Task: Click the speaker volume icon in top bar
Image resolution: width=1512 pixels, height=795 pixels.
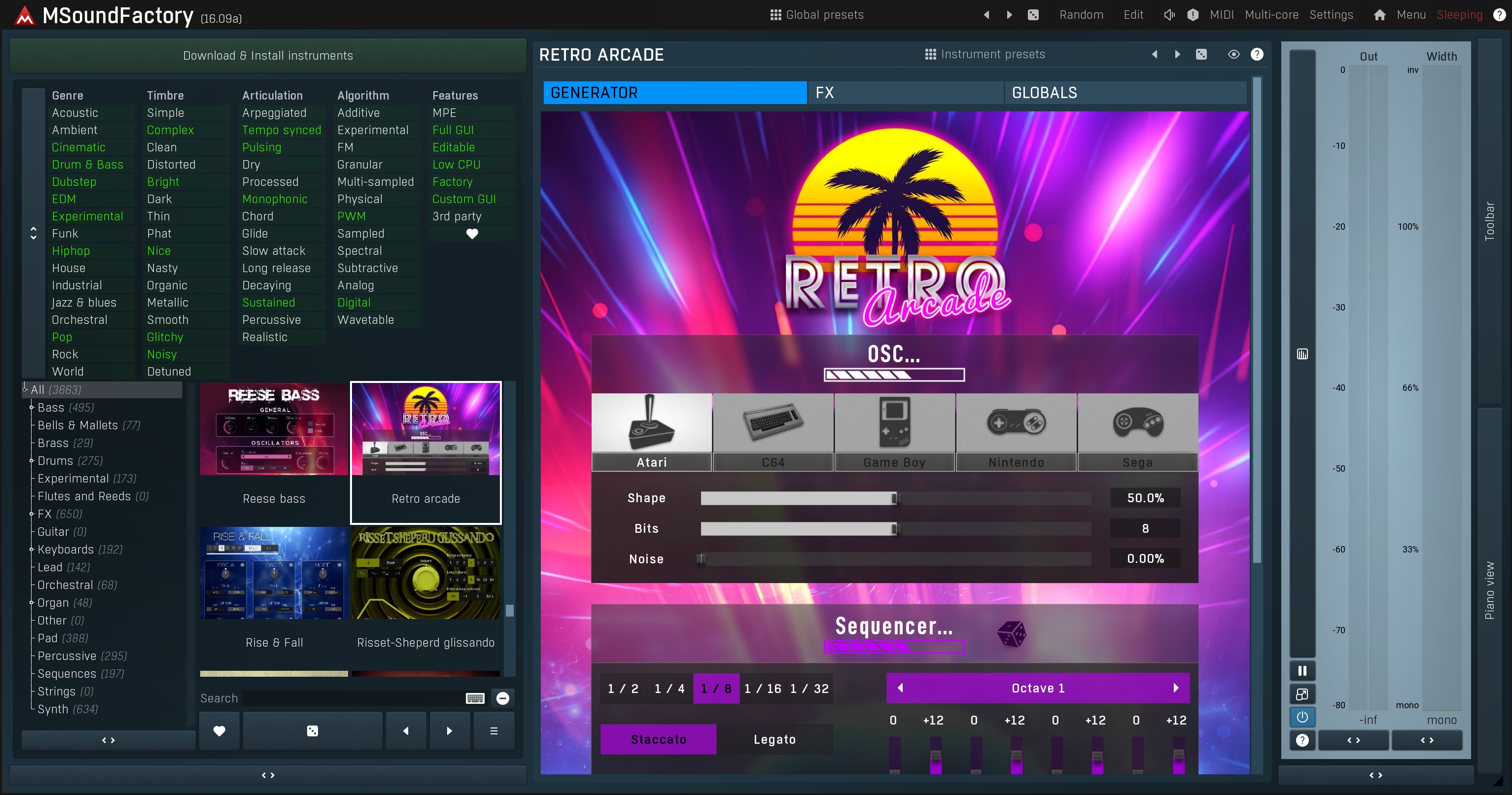Action: click(x=1169, y=15)
